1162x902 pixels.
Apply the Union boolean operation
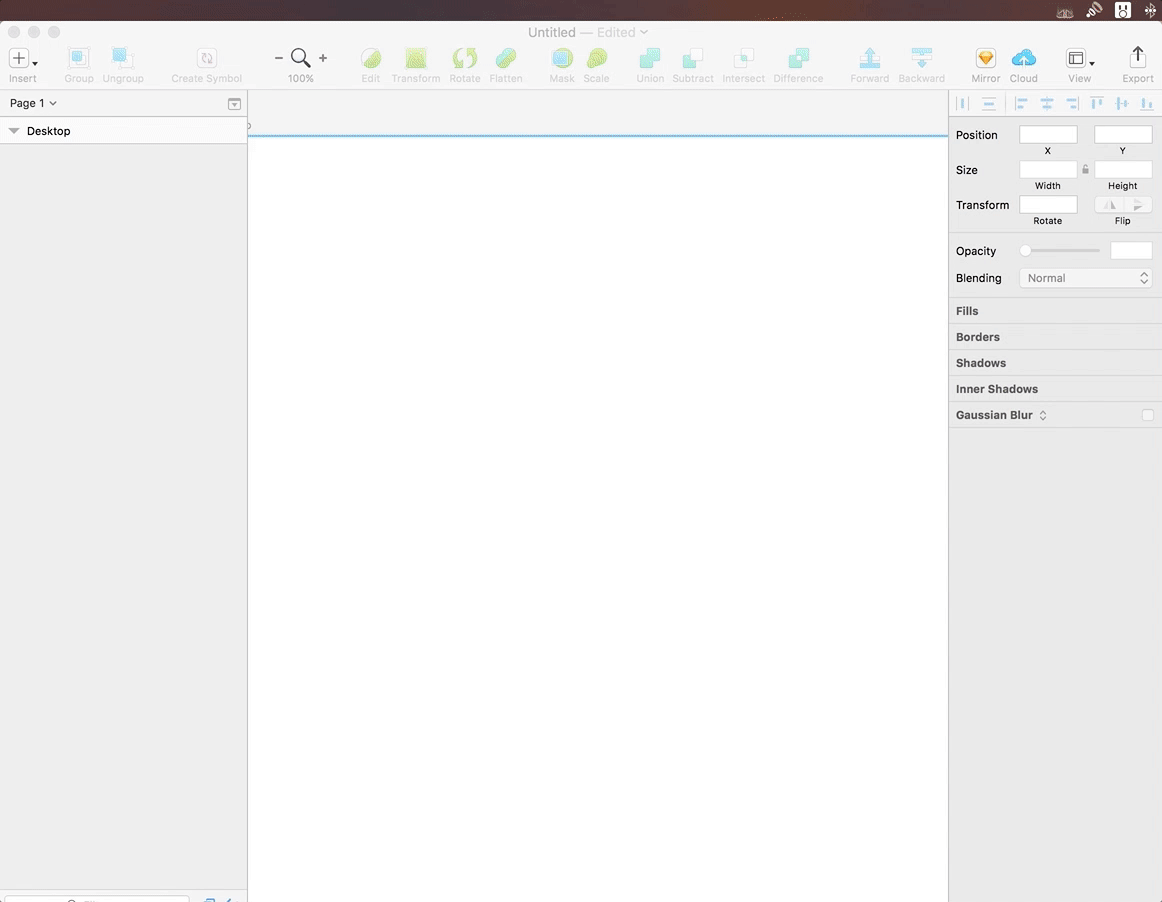point(650,58)
